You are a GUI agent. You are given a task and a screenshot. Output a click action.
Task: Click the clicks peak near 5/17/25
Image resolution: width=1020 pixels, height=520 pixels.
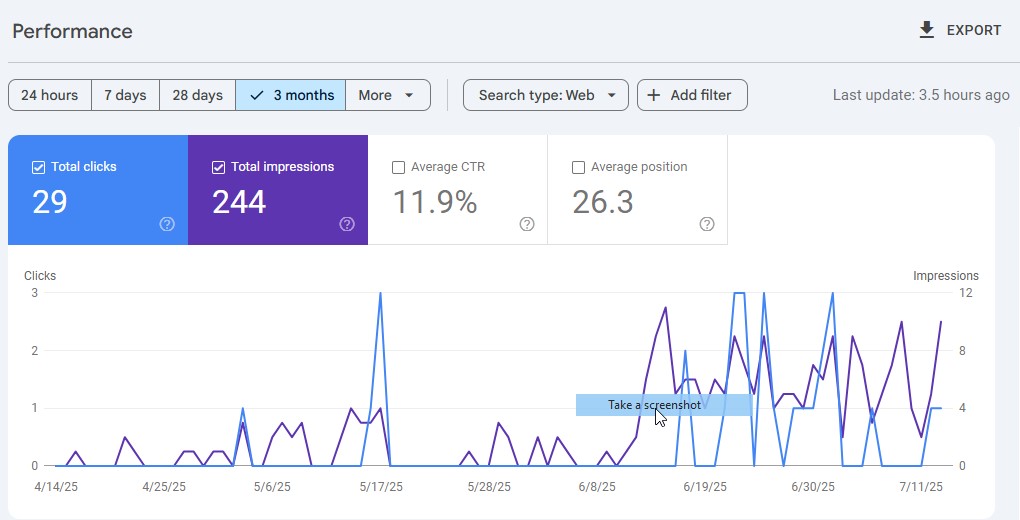tap(380, 294)
